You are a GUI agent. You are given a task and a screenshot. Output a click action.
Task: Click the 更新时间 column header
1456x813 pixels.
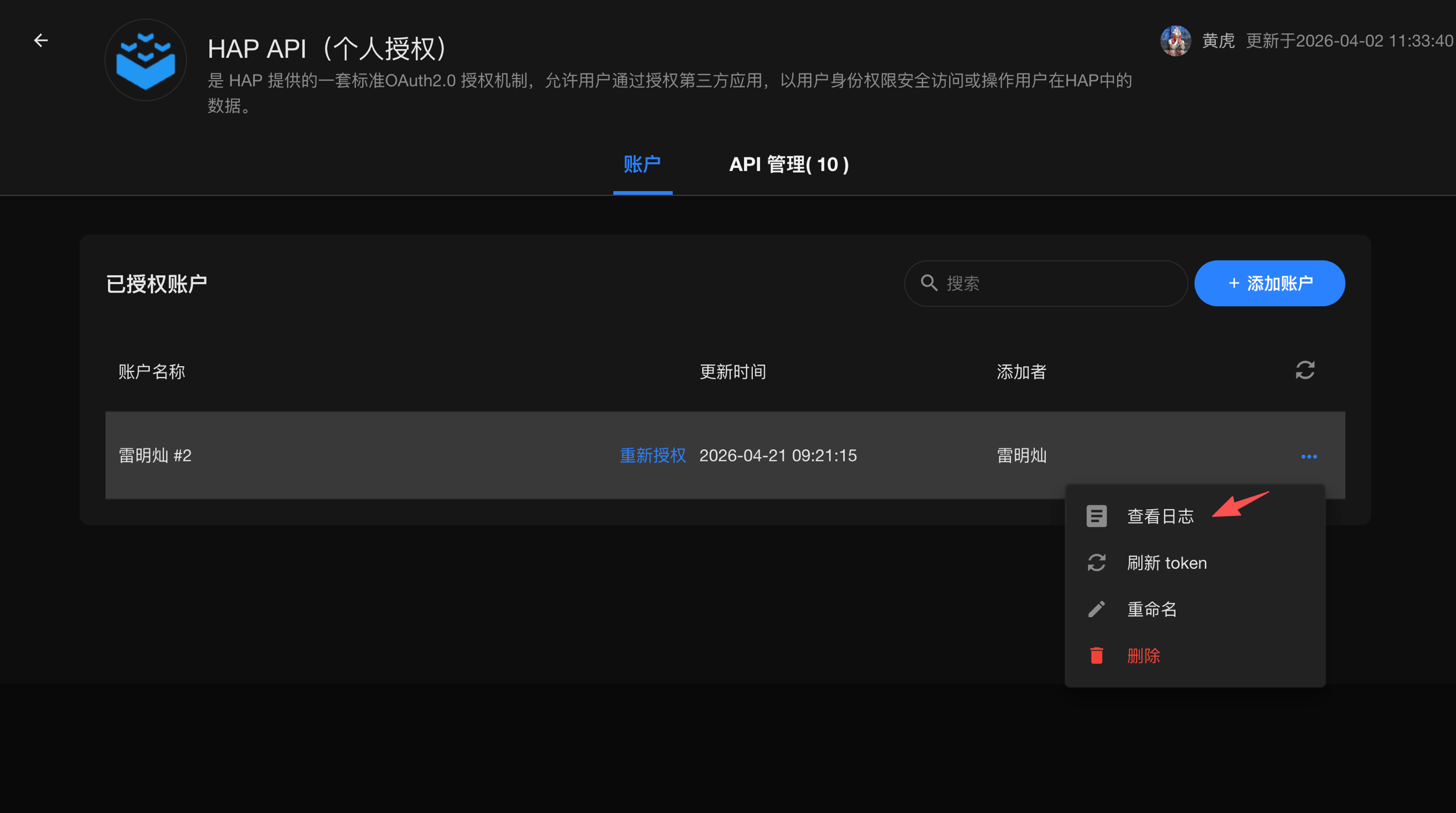pos(733,372)
